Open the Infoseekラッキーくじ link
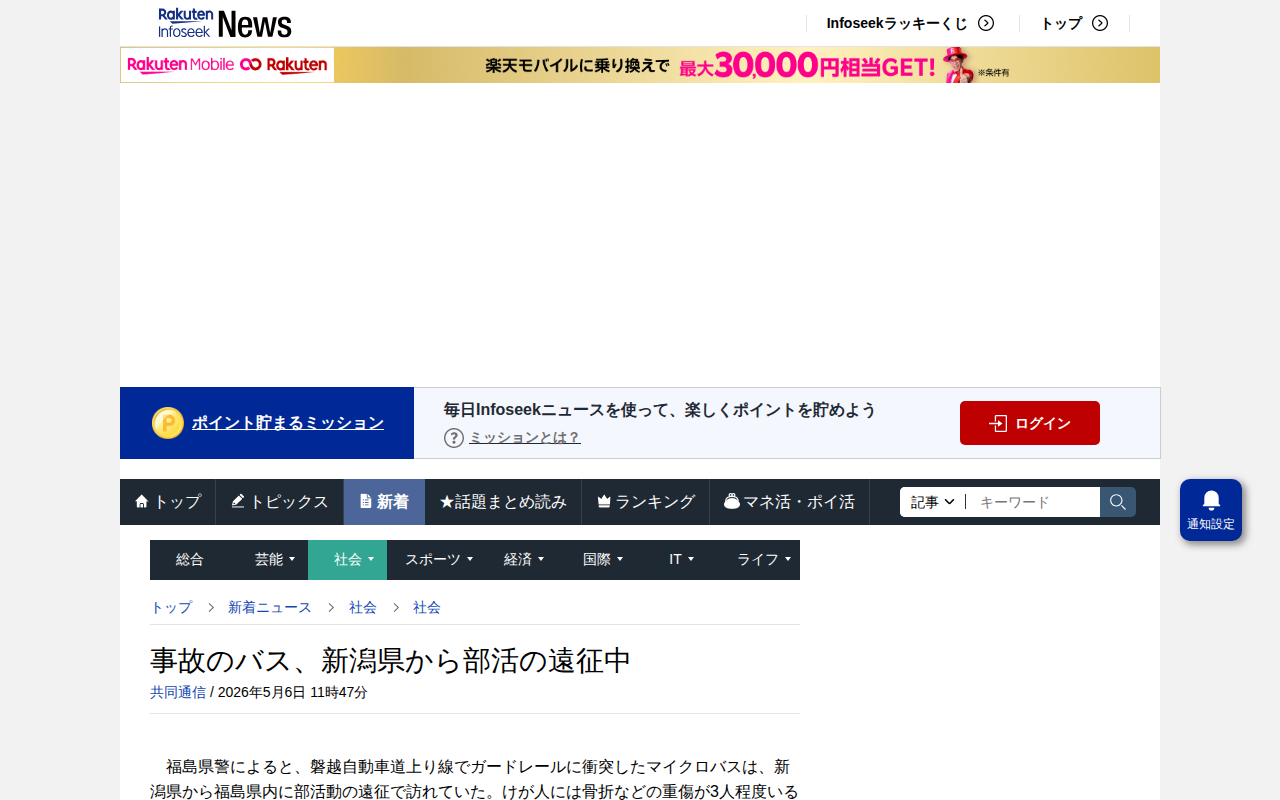Viewport: 1280px width, 800px height. coord(897,23)
